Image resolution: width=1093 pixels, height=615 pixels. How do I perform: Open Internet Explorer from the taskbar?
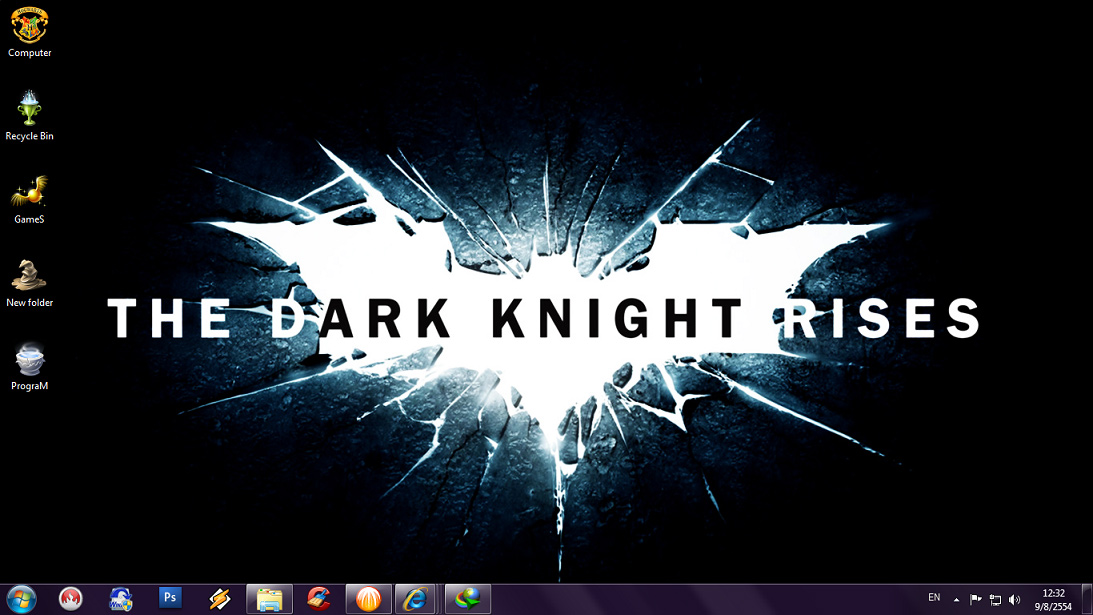coord(416,599)
